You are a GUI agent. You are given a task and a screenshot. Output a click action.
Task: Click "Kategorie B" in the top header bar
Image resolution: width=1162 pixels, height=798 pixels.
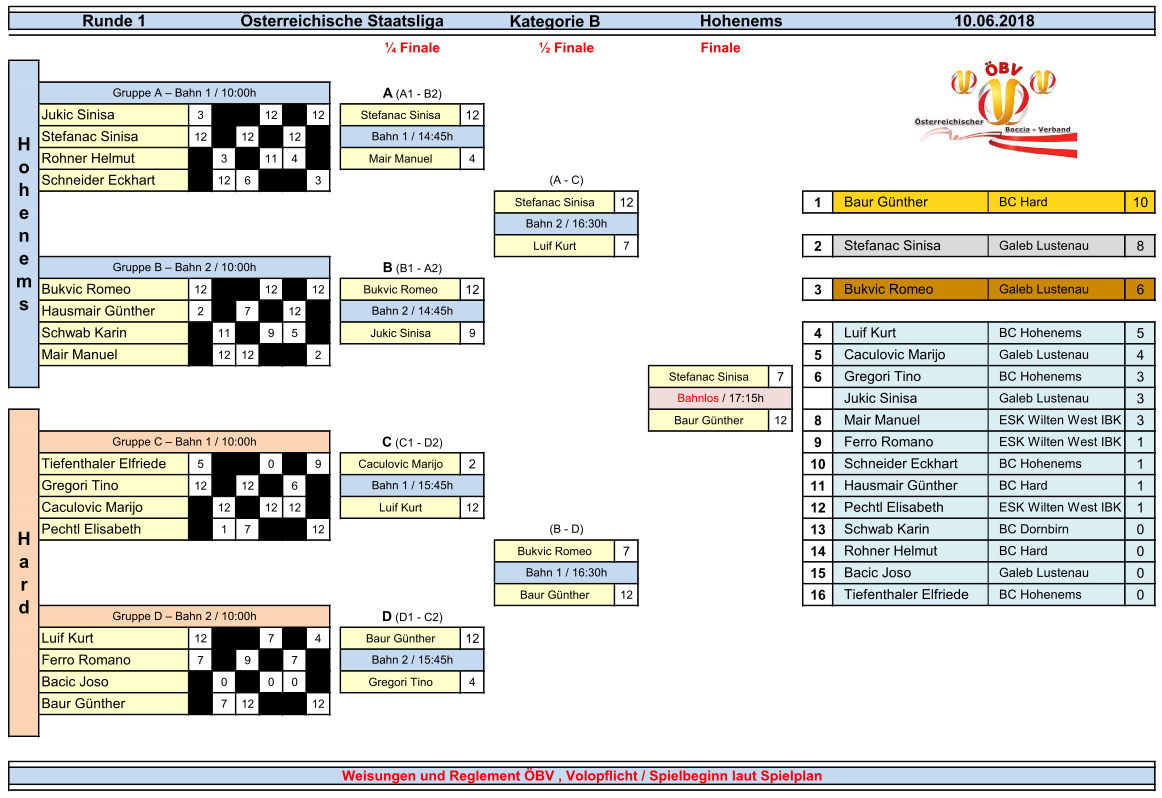[x=555, y=21]
